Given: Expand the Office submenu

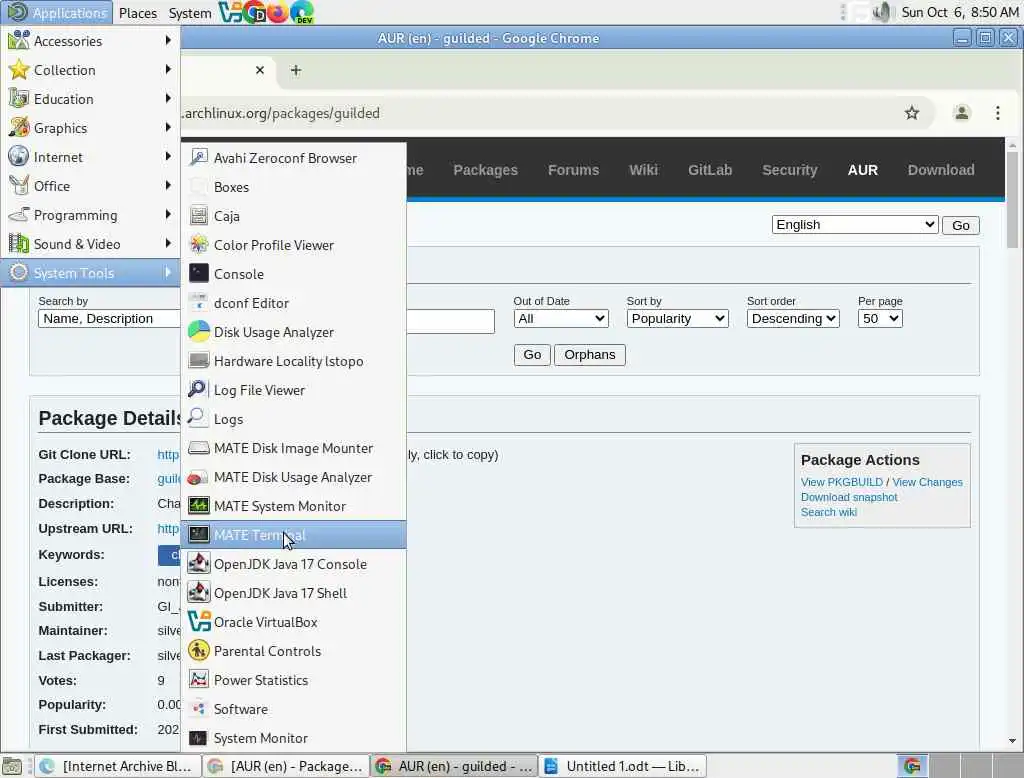Looking at the screenshot, I should [90, 186].
